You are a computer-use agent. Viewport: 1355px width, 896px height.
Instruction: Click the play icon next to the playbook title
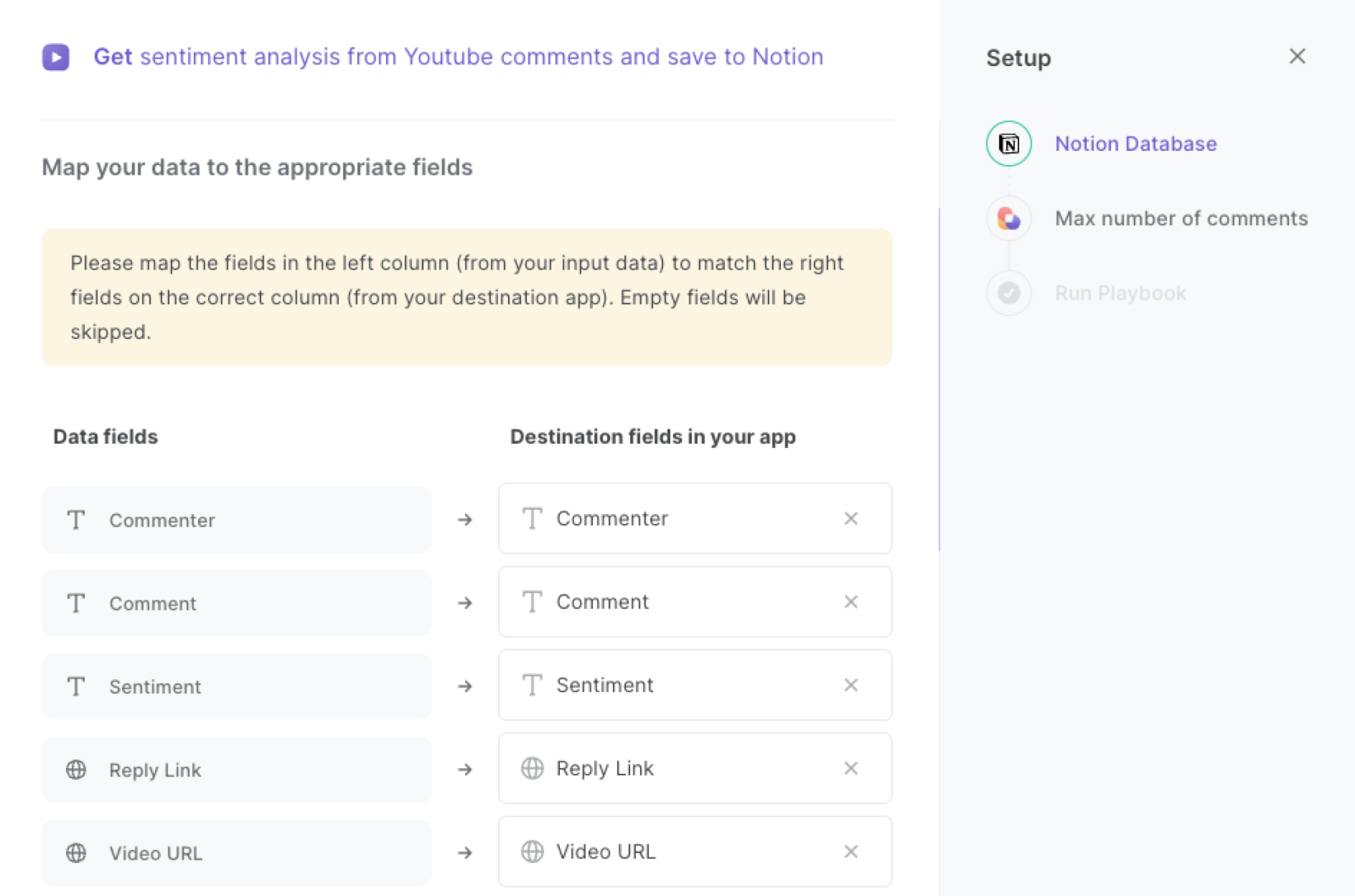(x=55, y=57)
